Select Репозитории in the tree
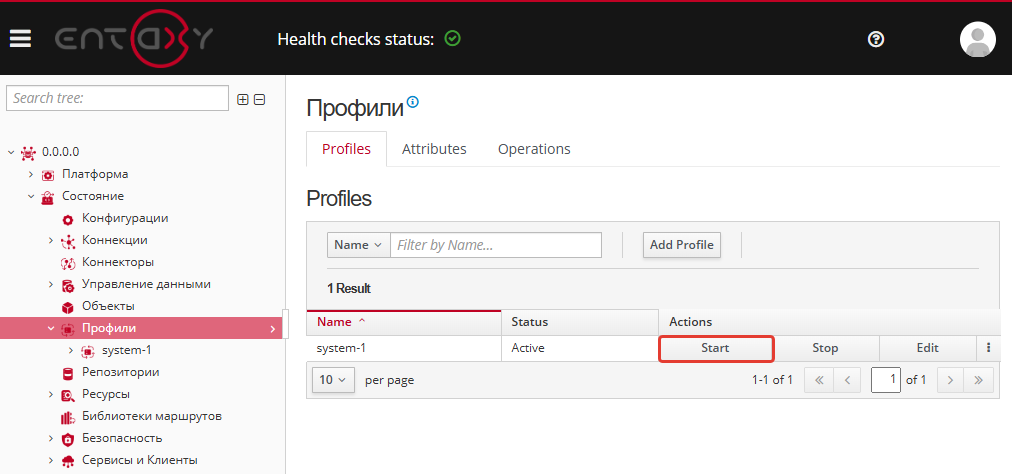This screenshot has height=474, width=1012. tap(121, 373)
